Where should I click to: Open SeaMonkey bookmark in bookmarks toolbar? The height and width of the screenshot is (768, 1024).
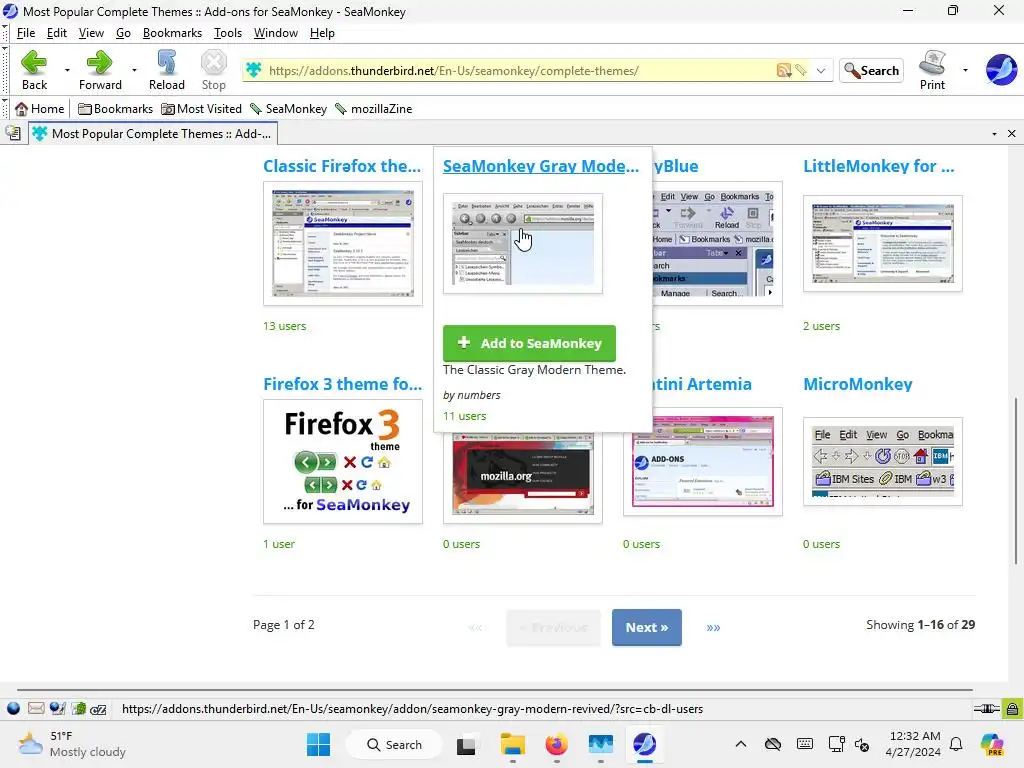(288, 108)
